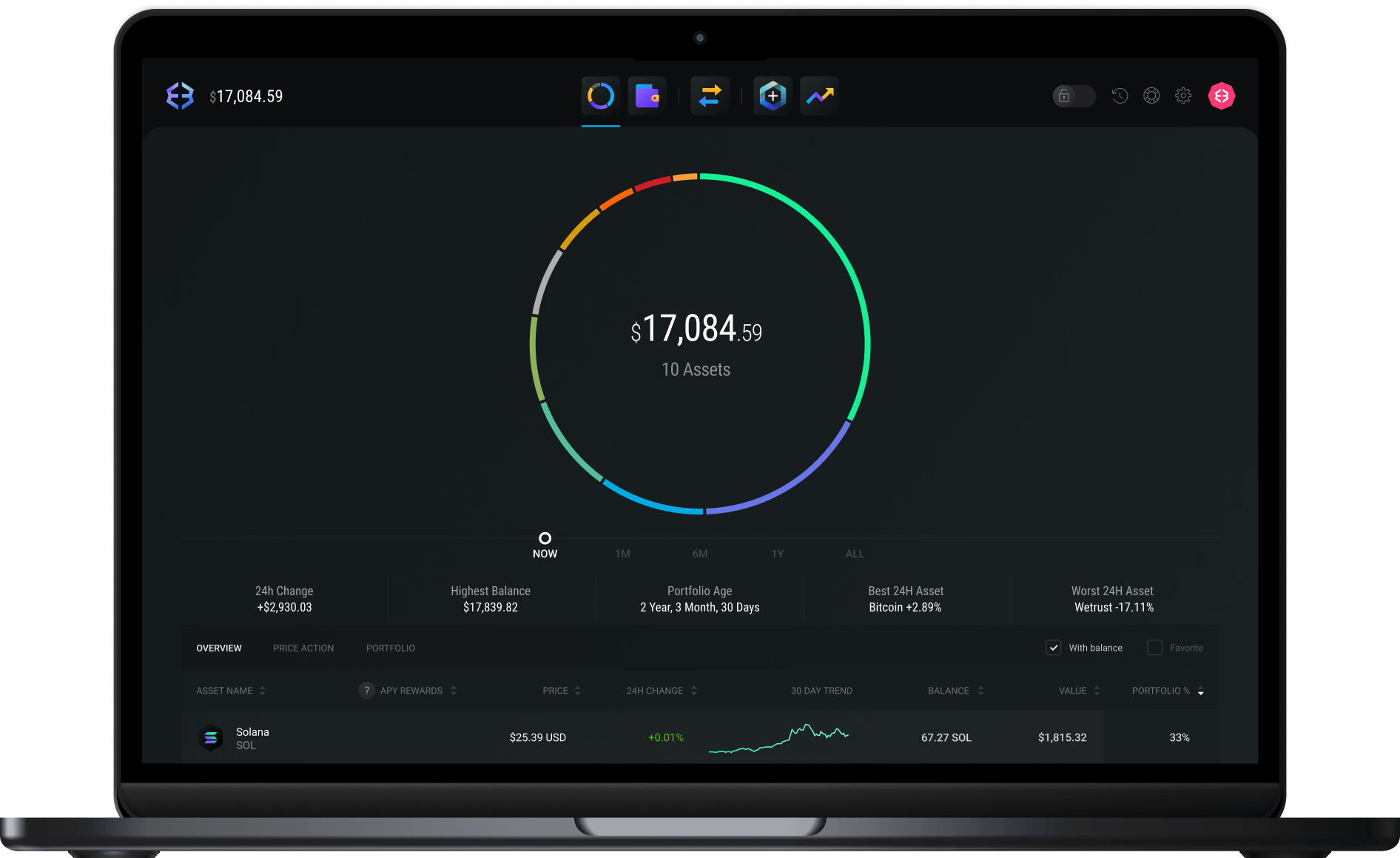Click the Solana +0.01% change value

(x=666, y=738)
